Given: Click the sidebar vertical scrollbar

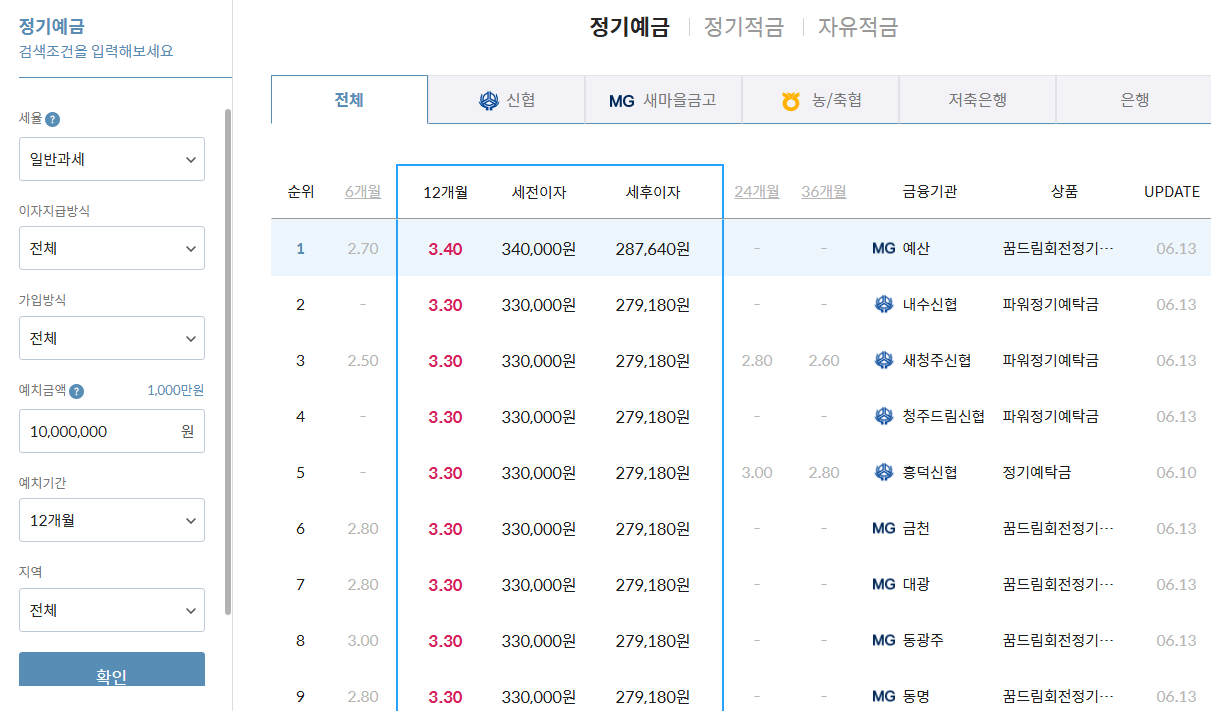Looking at the screenshot, I should coord(227,360).
